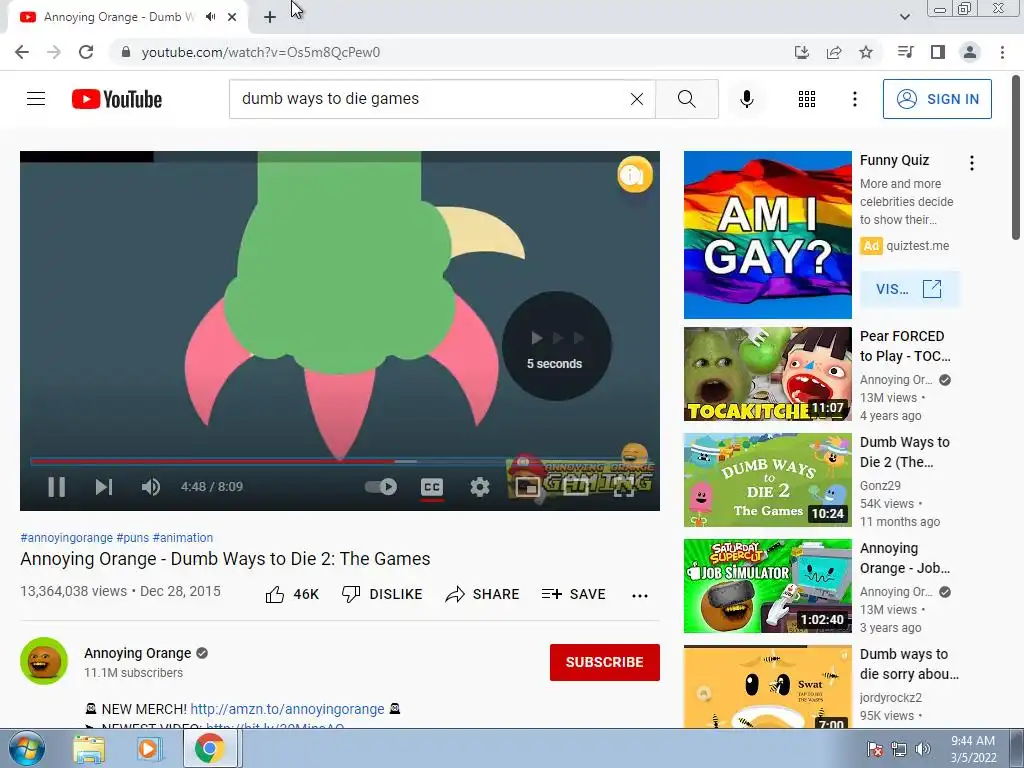Save video to a playlist

tap(573, 594)
